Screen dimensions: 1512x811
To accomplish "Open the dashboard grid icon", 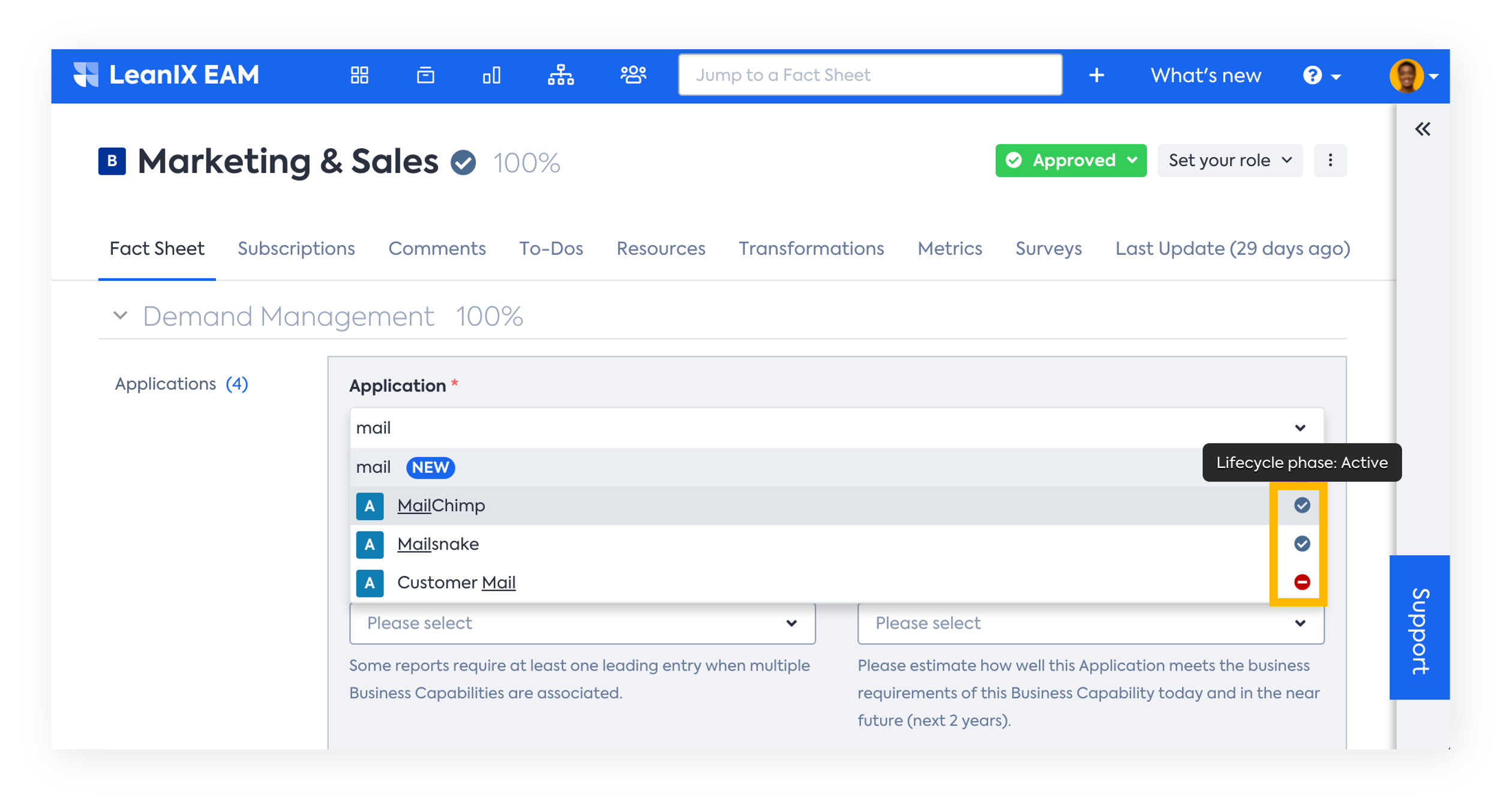I will click(x=359, y=75).
